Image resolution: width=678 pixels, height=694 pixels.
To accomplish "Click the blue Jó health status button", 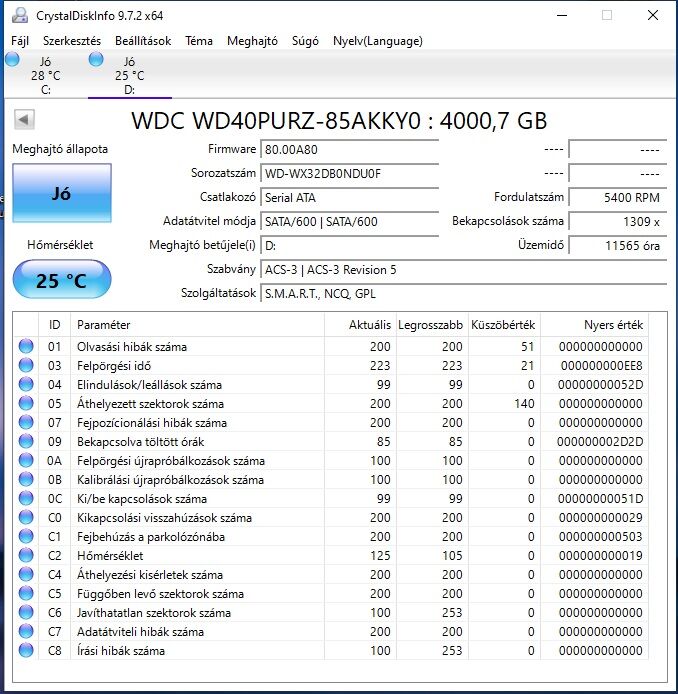I will (62, 193).
